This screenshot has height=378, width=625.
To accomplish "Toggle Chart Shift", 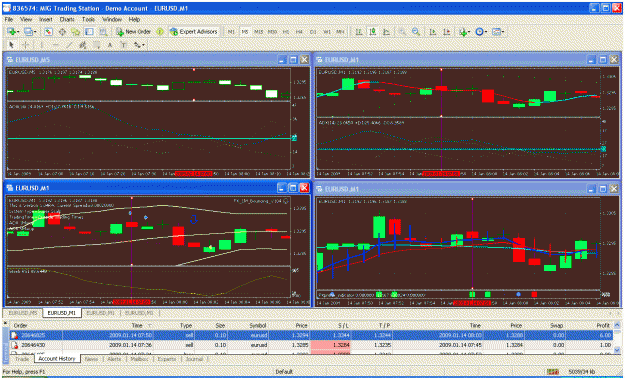I will [x=446, y=32].
